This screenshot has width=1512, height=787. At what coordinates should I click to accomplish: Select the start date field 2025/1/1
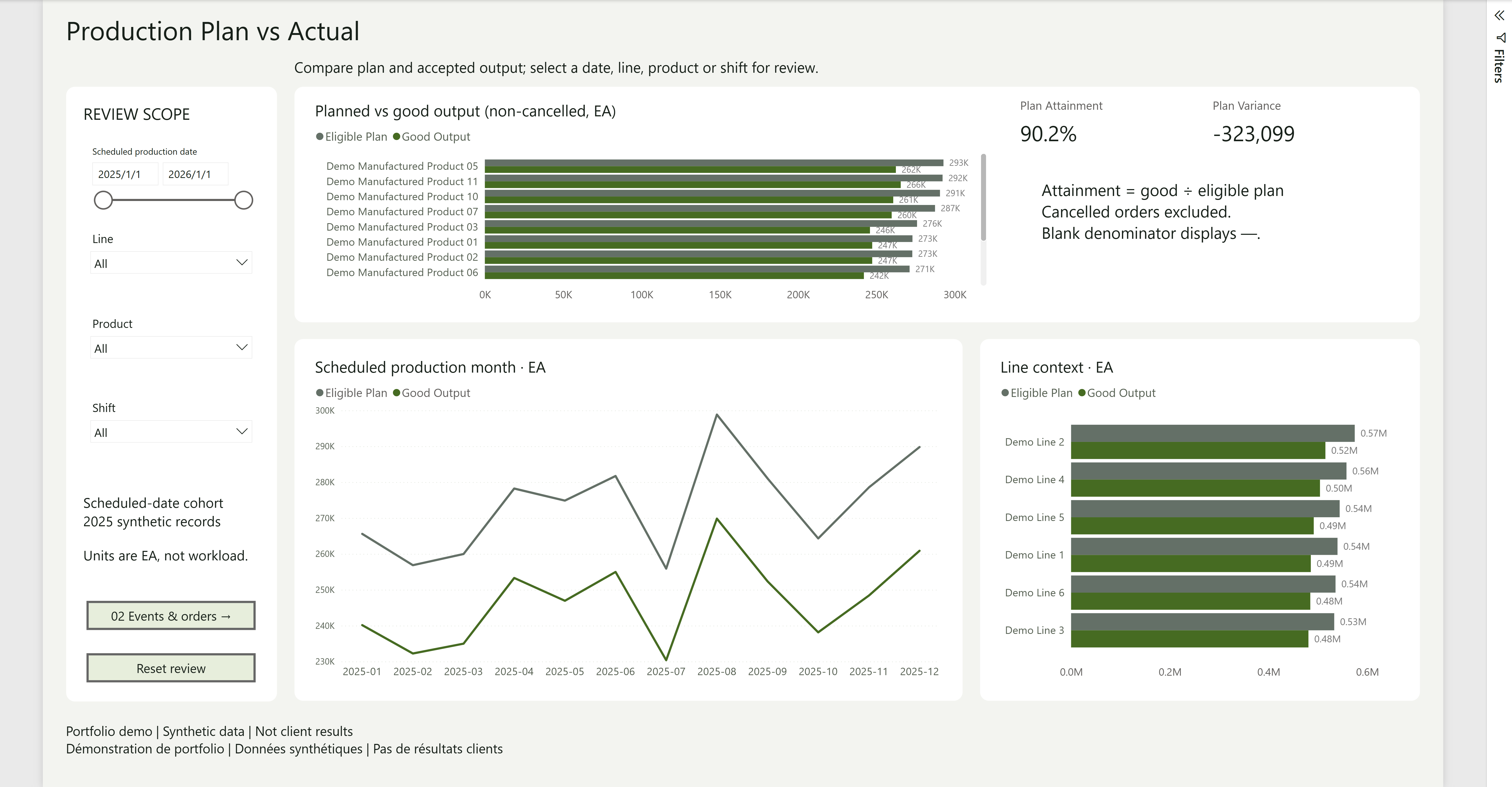pyautogui.click(x=125, y=174)
